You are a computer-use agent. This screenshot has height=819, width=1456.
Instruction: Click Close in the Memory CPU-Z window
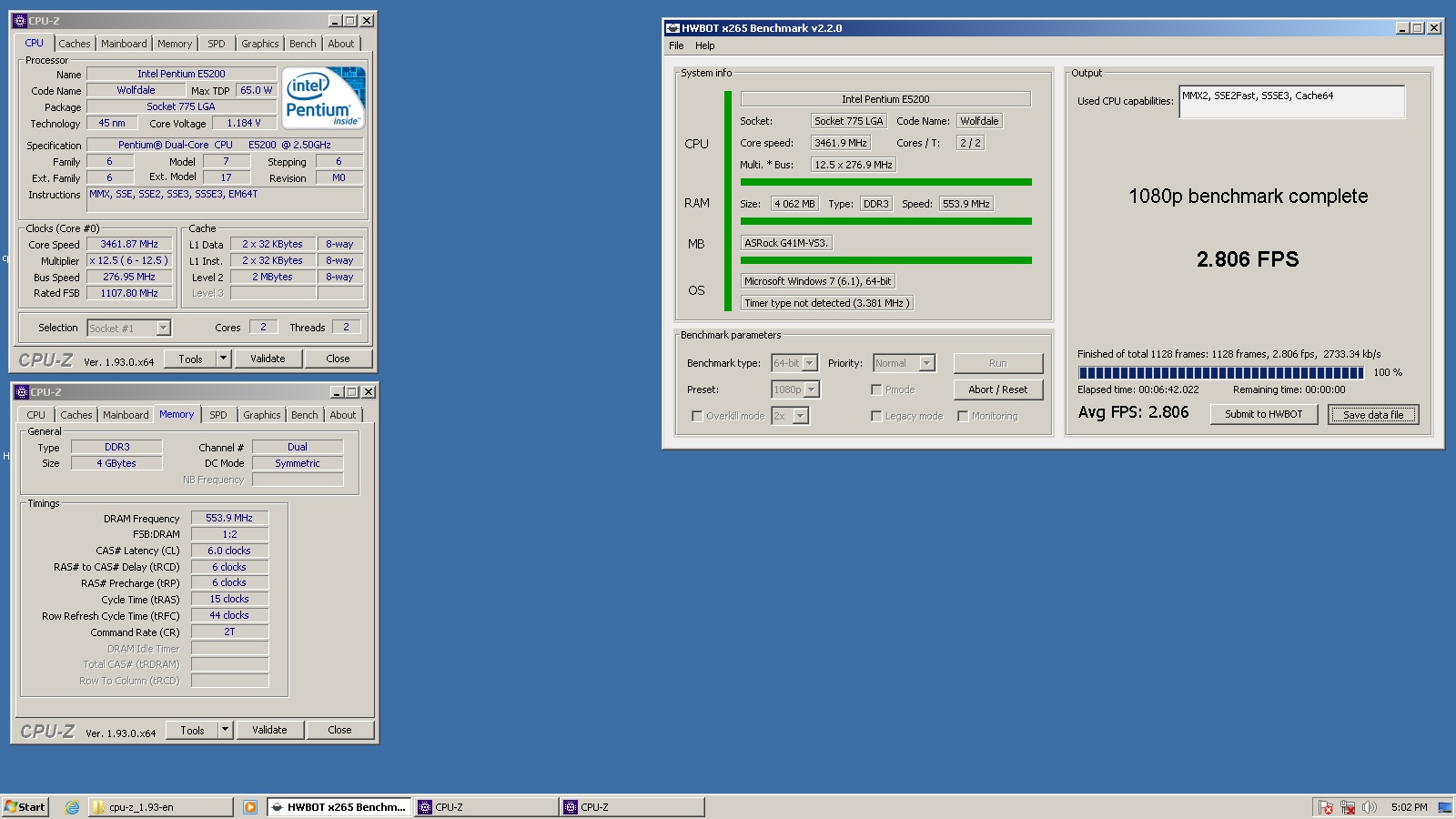point(339,730)
